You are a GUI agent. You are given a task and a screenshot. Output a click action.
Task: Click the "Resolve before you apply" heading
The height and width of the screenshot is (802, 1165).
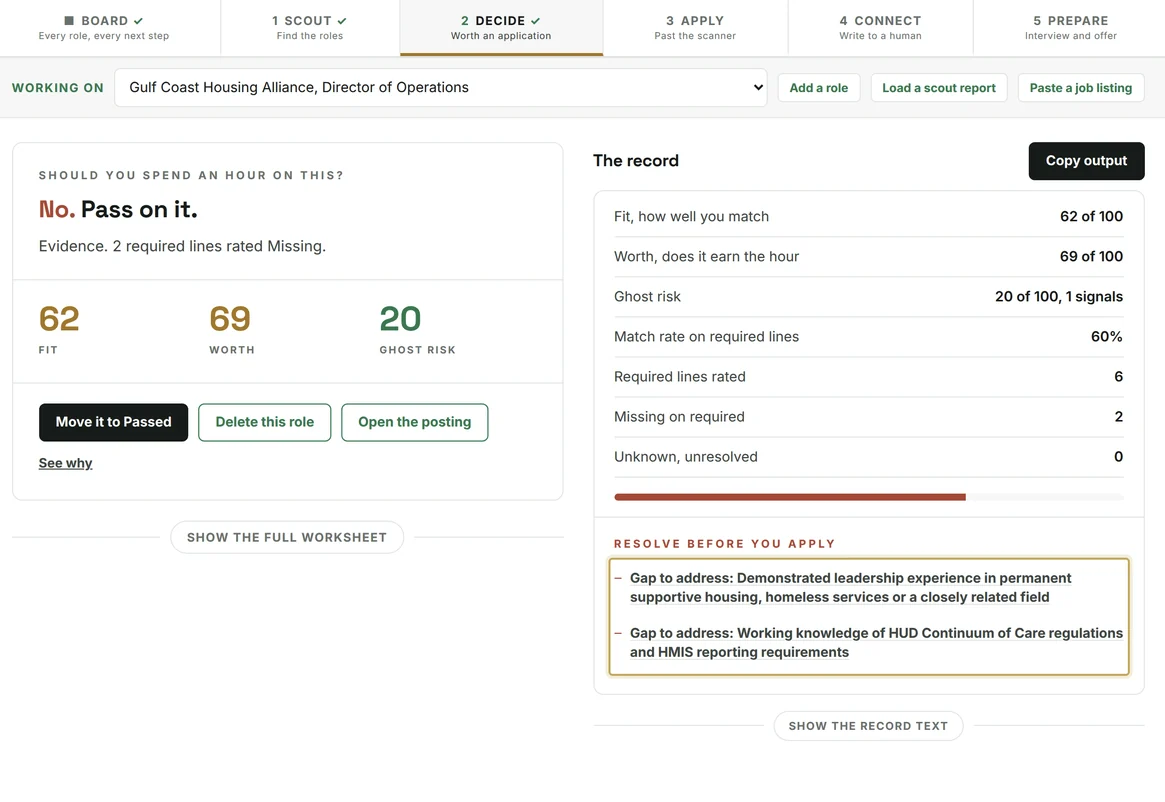click(724, 544)
